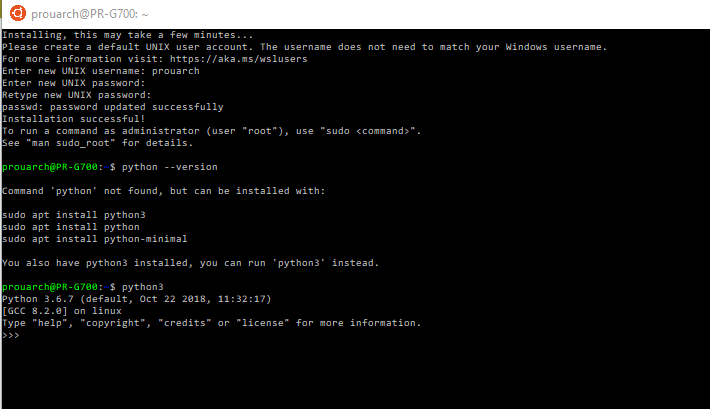Click the 'python3' command after the second prompt

click(143, 287)
